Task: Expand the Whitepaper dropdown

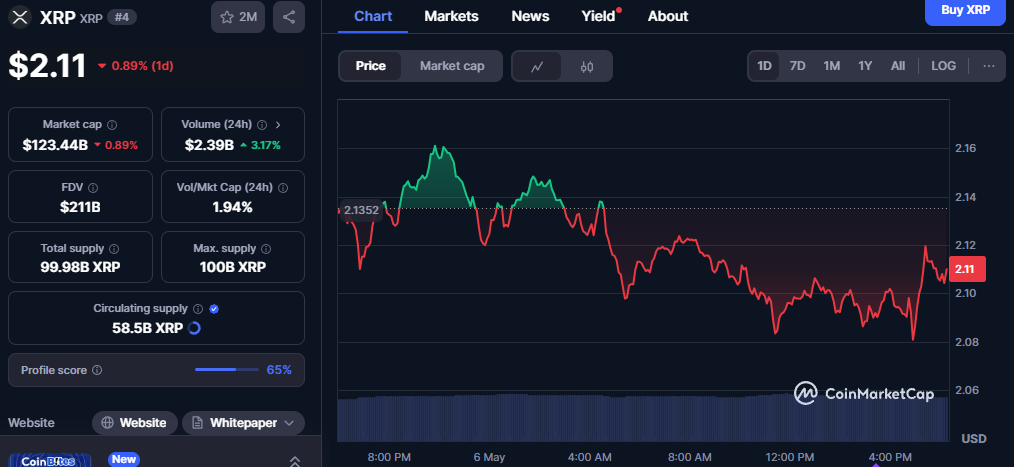Action: coord(243,423)
